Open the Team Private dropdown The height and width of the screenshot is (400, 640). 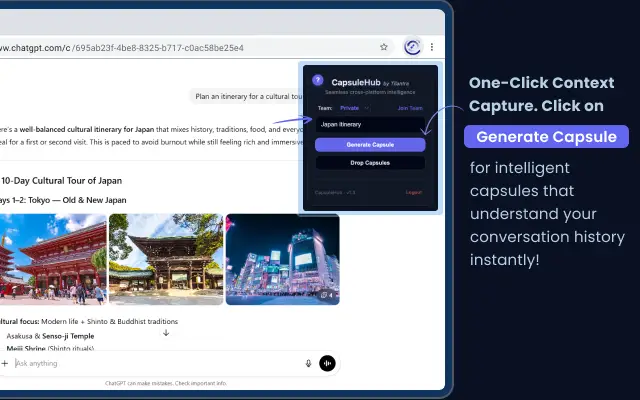point(354,108)
